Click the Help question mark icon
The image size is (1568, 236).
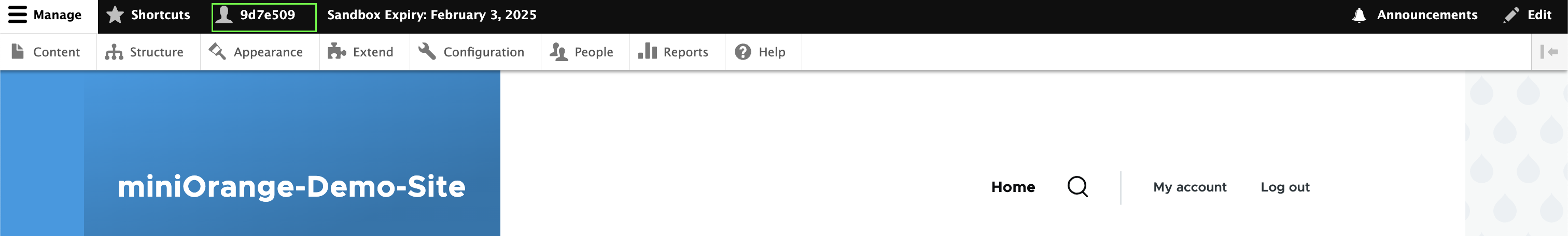coord(743,52)
